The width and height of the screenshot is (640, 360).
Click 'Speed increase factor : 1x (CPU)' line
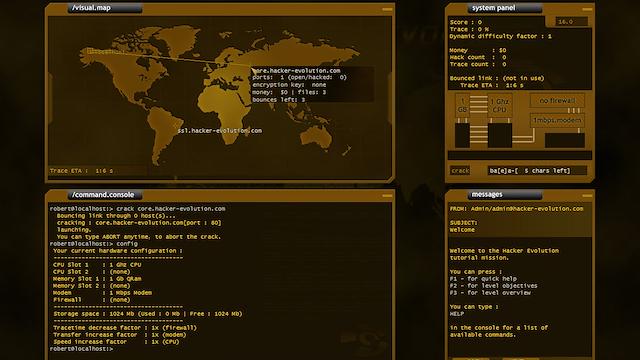(x=116, y=342)
